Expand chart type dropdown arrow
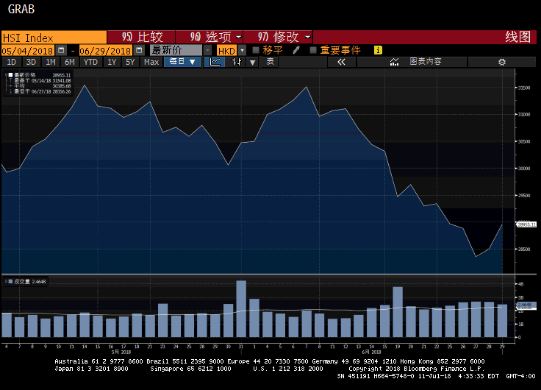This screenshot has width=541, height=390. (253, 62)
